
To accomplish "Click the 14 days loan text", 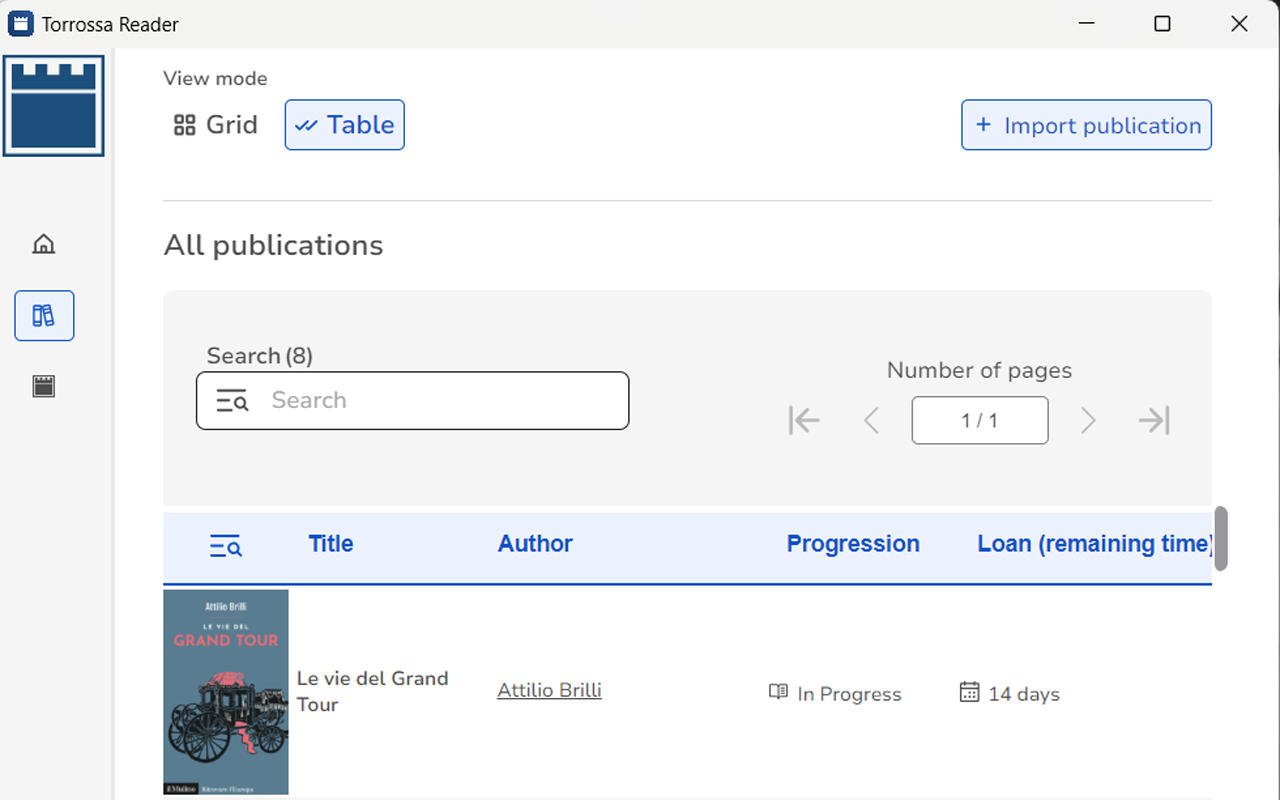I will click(1024, 694).
